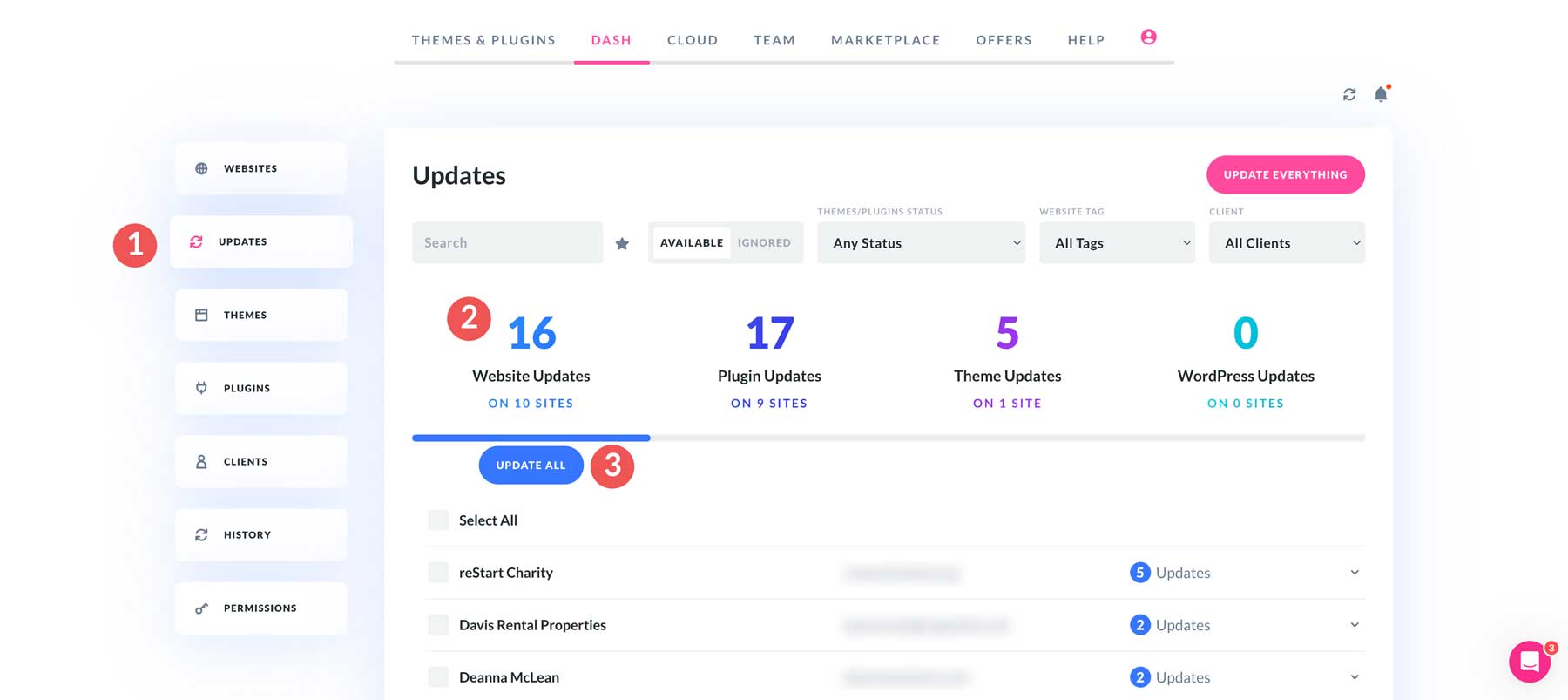The image size is (1568, 700).
Task: Expand the Deanna McLean updates row
Action: coord(1355,677)
